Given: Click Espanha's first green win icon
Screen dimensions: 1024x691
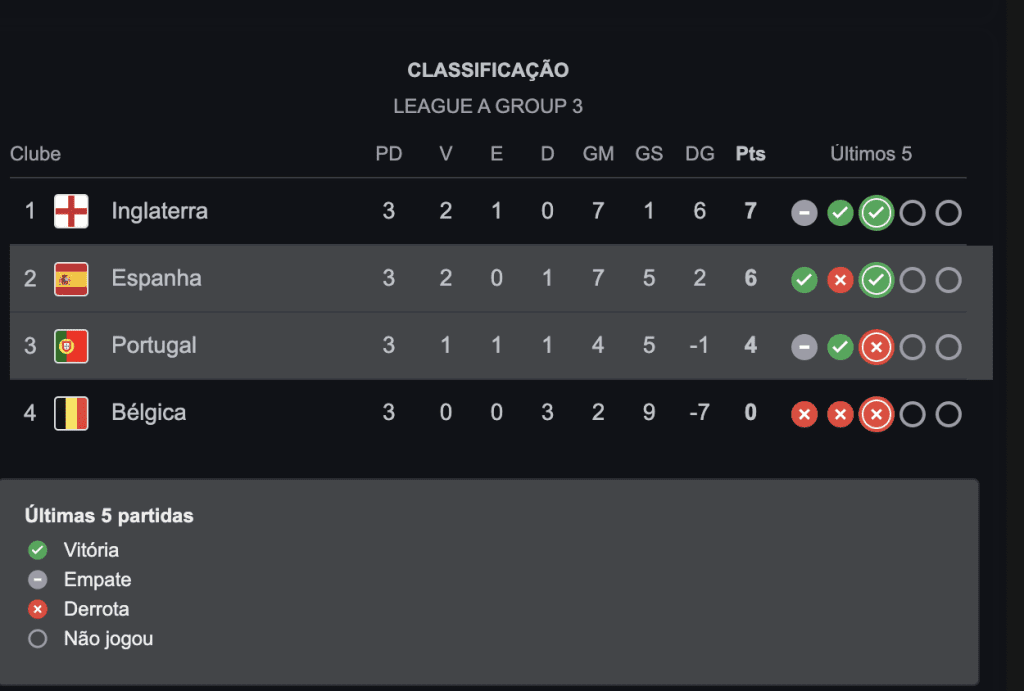Looking at the screenshot, I should pos(804,280).
